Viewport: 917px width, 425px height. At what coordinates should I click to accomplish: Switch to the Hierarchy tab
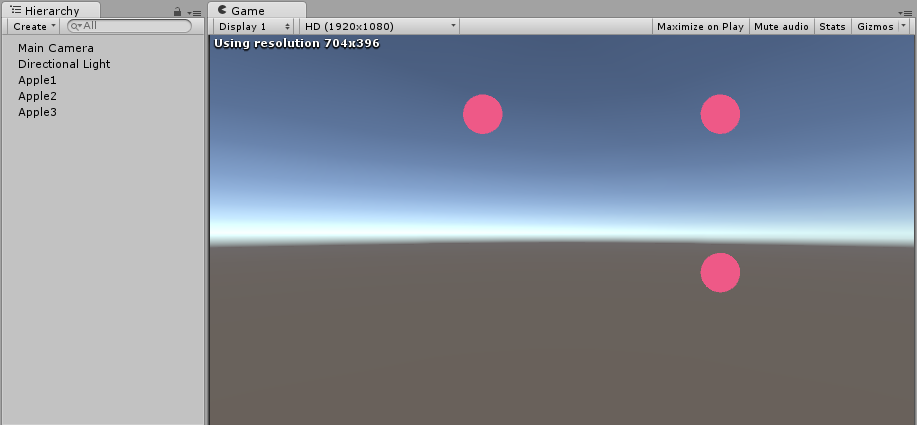50,11
